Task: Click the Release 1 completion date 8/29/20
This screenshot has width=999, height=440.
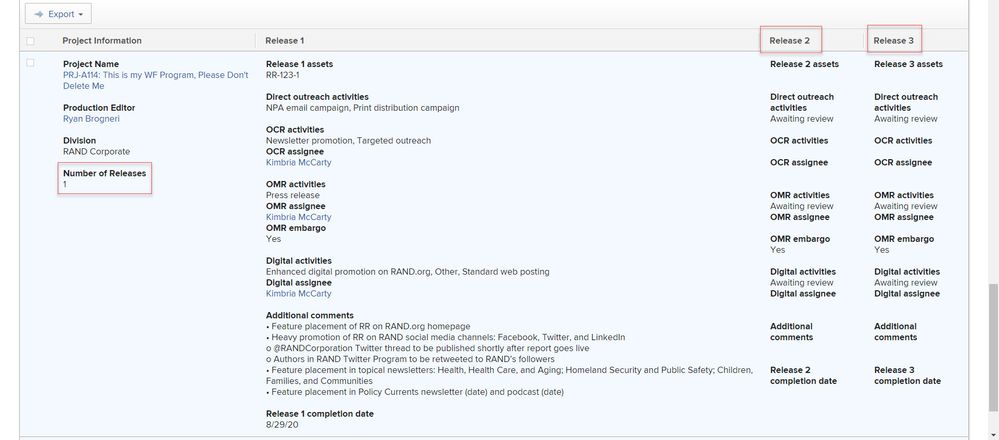Action: [x=281, y=425]
